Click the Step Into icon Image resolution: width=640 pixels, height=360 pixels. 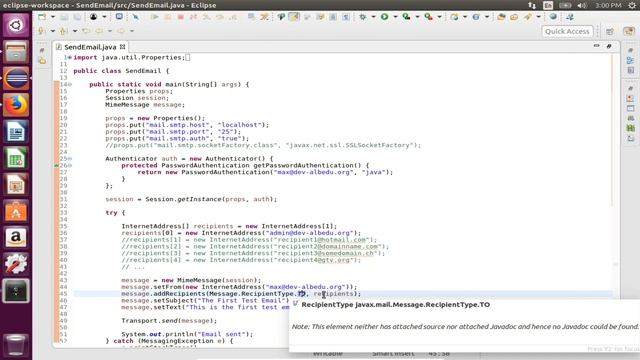click(x=207, y=17)
